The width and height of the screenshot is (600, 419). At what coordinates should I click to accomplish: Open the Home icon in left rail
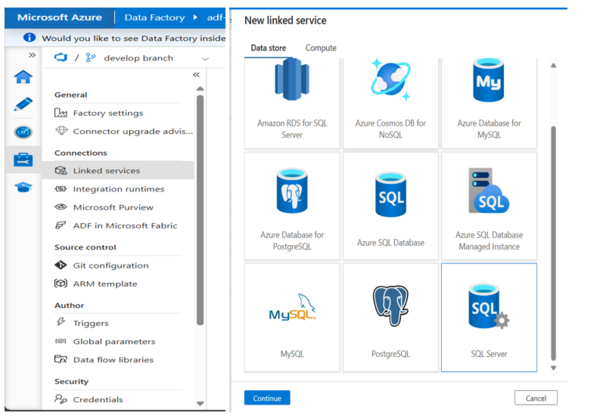click(x=22, y=77)
